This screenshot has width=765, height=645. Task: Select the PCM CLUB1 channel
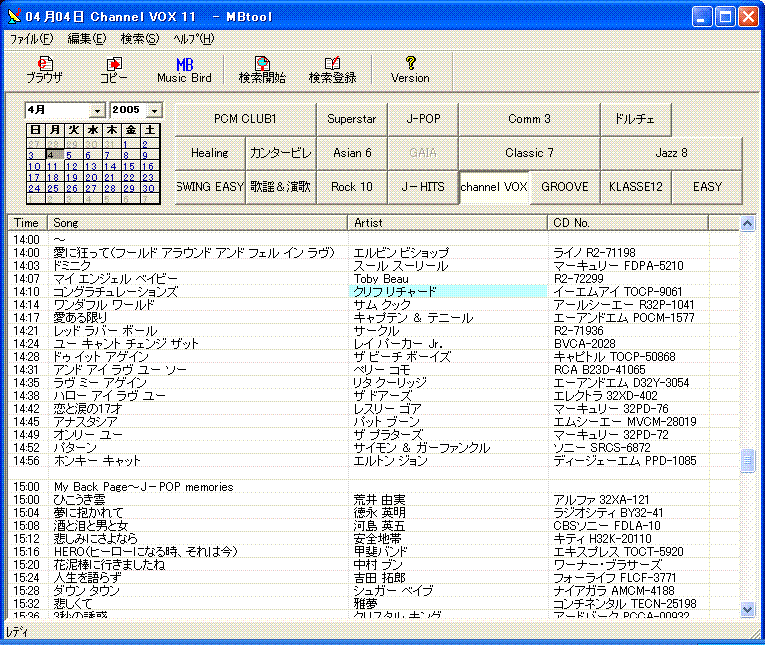coord(245,119)
